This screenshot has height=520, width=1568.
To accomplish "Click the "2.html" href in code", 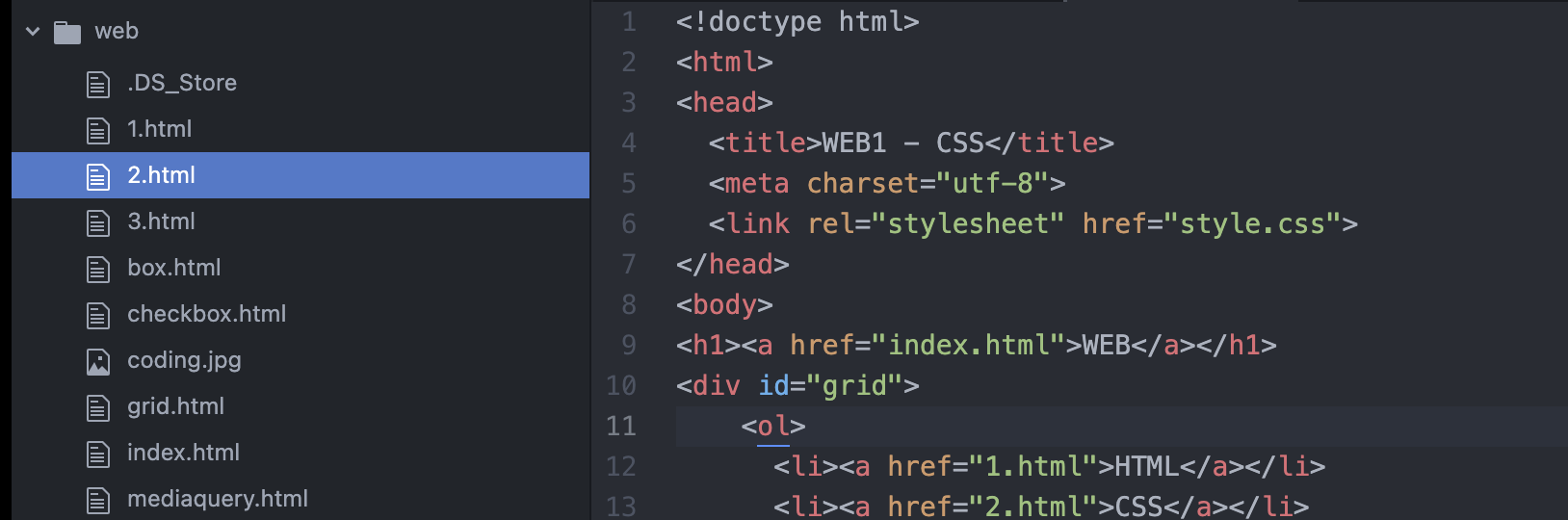I will tap(1032, 507).
